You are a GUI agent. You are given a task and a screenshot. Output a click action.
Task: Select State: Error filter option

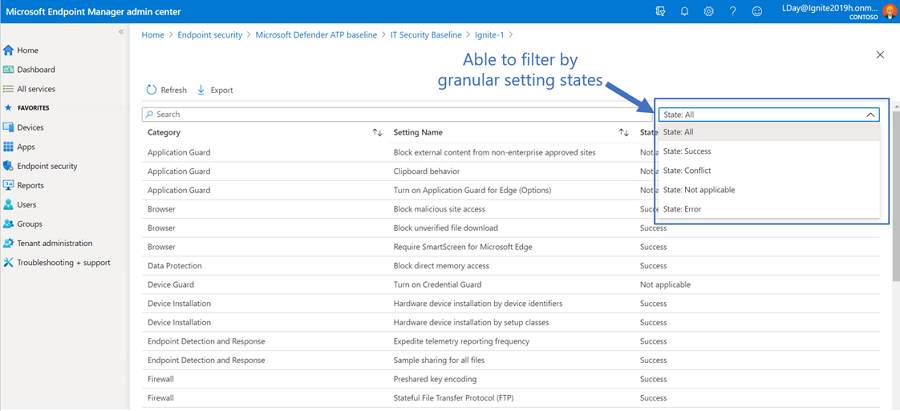pos(769,209)
